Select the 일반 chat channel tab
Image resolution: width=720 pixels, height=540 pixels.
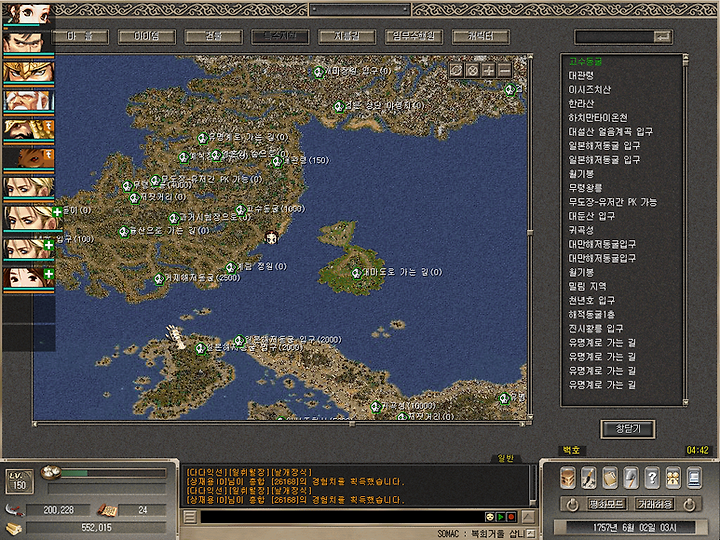point(506,458)
